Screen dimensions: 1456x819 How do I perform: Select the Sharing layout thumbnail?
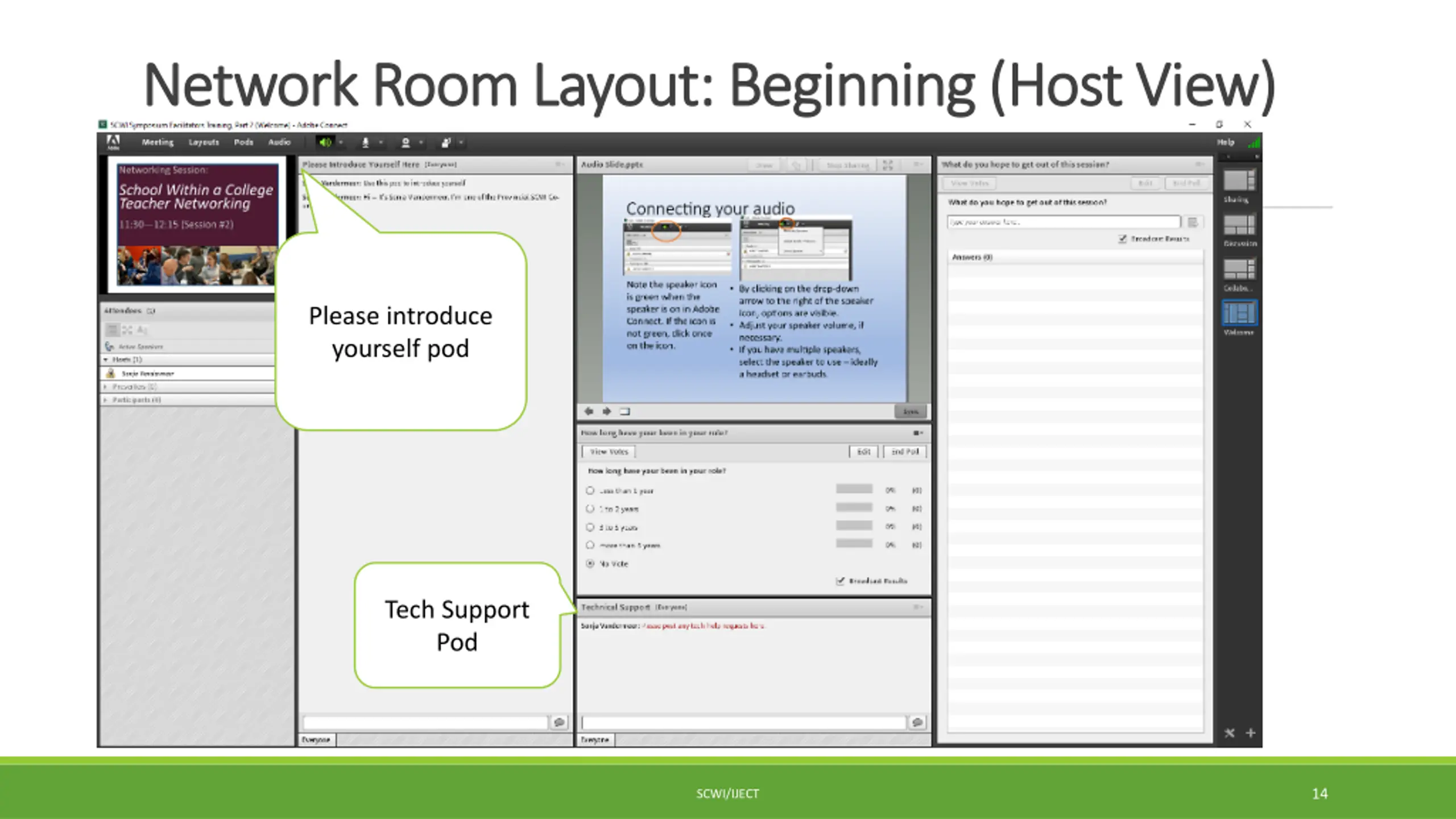tap(1239, 180)
